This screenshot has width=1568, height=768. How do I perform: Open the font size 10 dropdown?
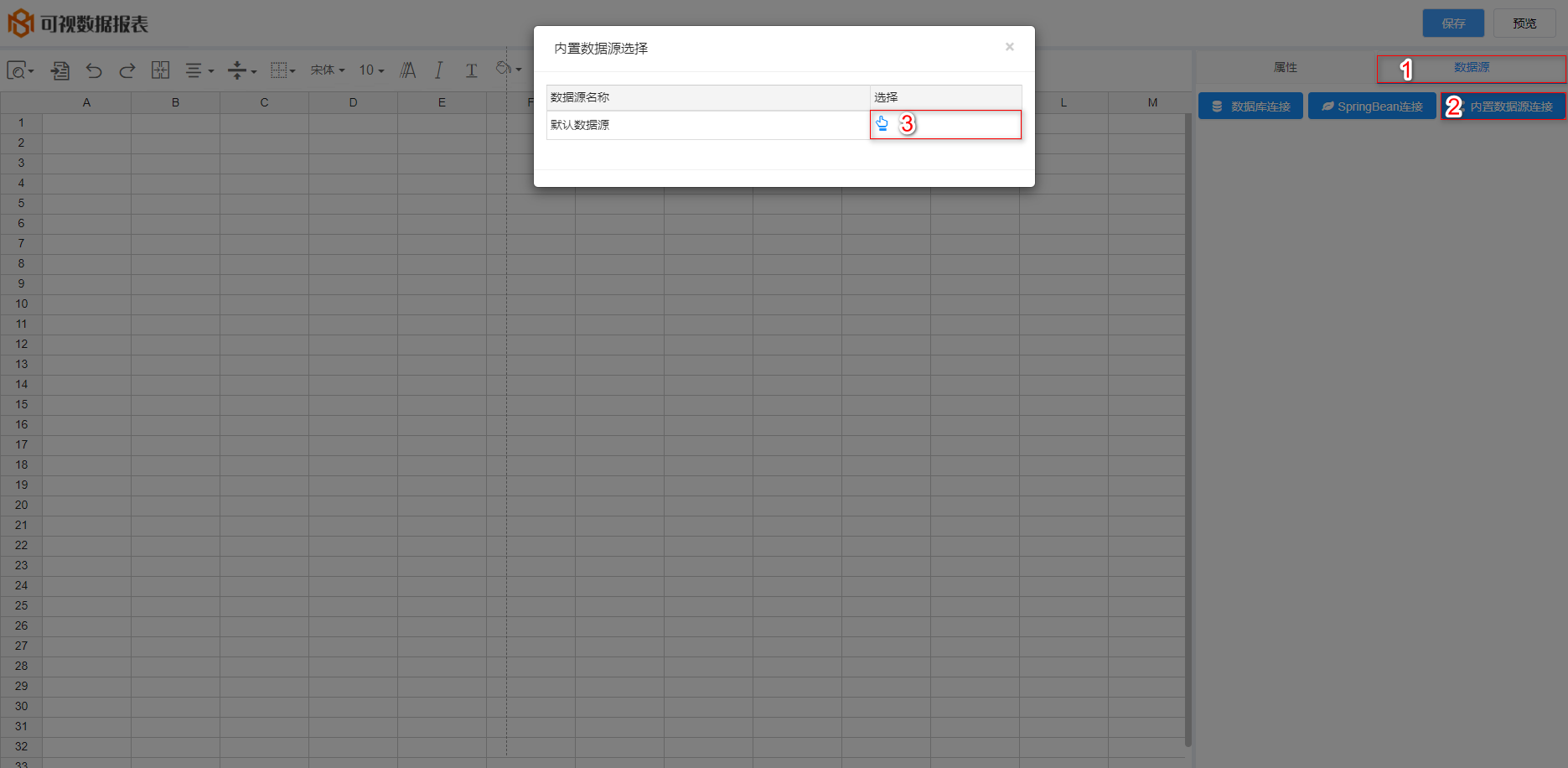(x=371, y=70)
